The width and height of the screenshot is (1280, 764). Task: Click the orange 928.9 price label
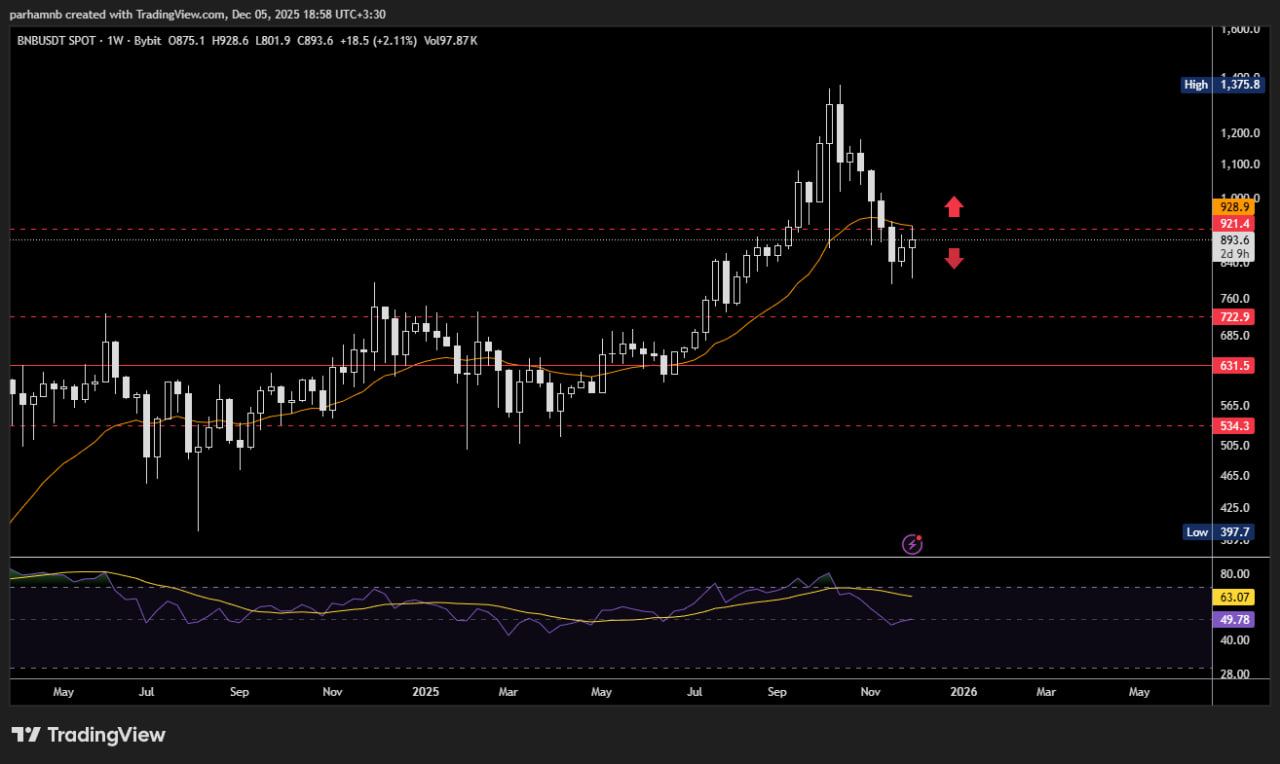[x=1237, y=207]
